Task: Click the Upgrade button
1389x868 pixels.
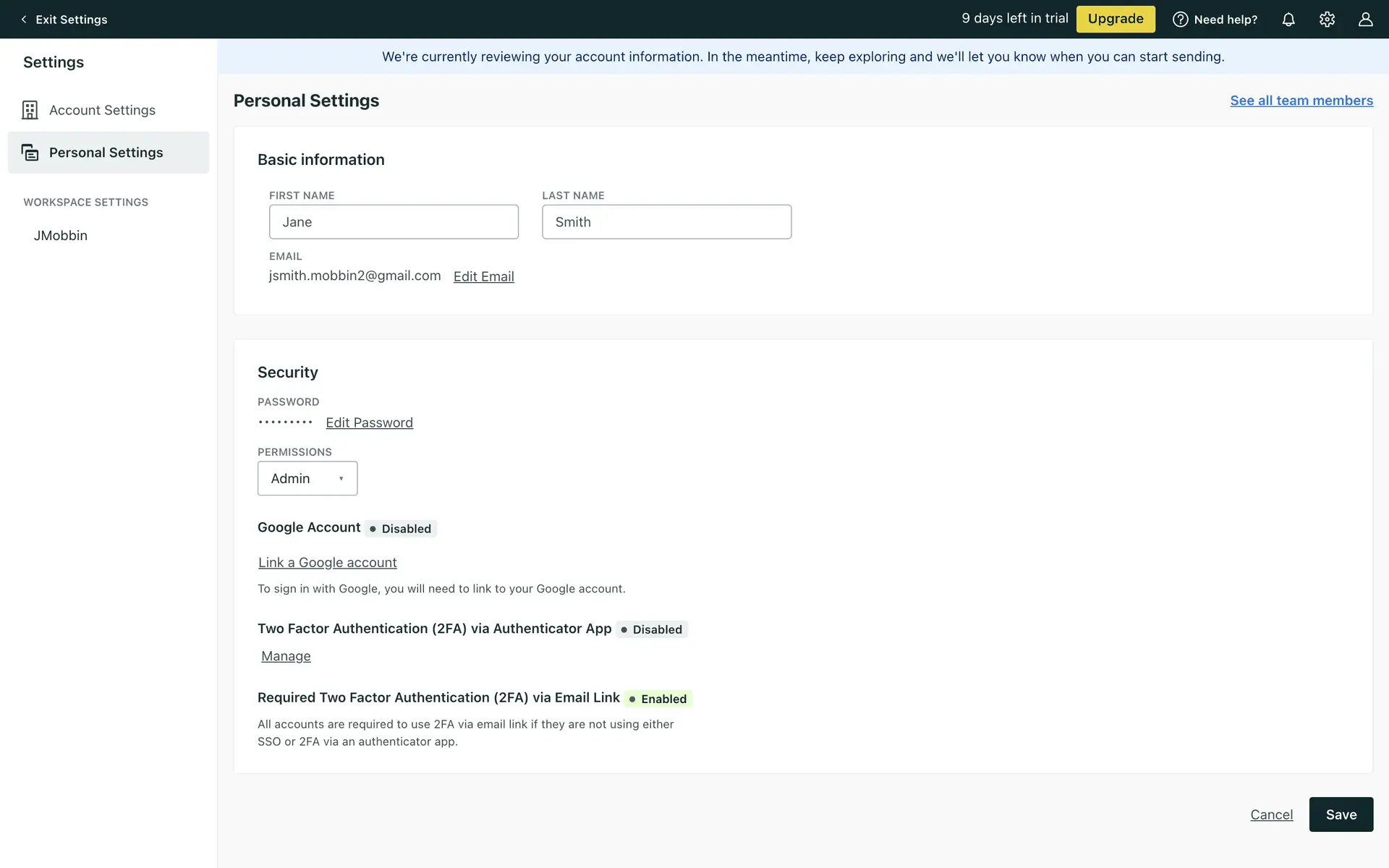Action: [1116, 19]
